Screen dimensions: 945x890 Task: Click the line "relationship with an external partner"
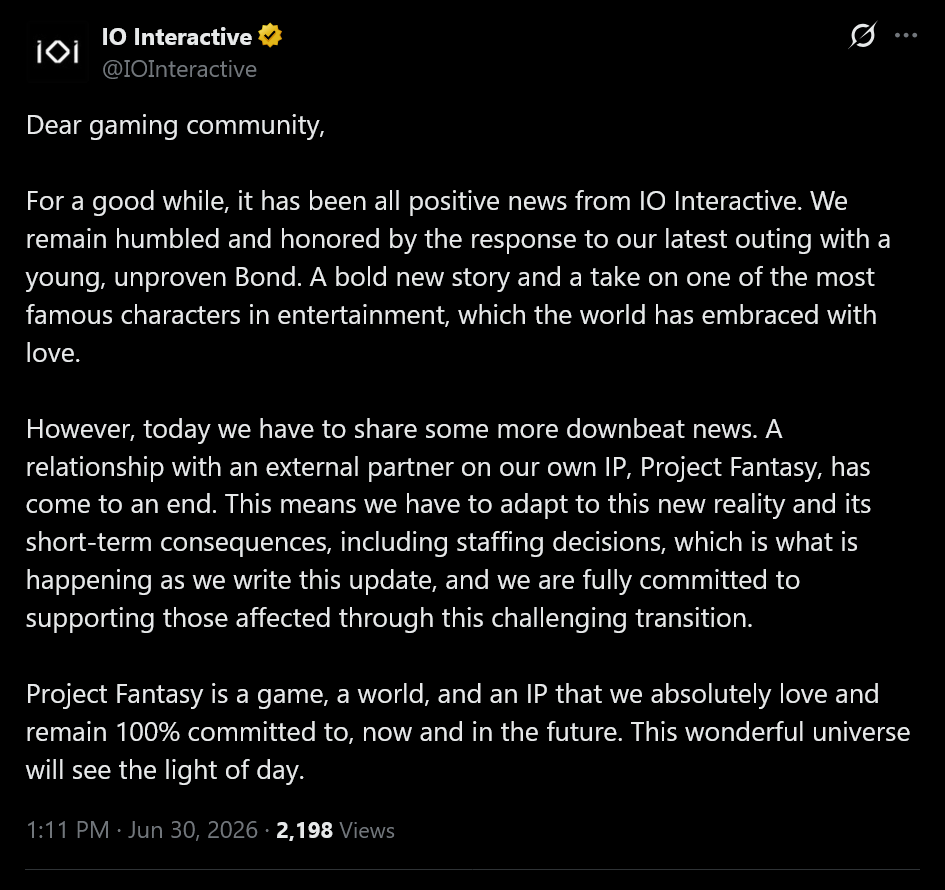click(x=448, y=467)
